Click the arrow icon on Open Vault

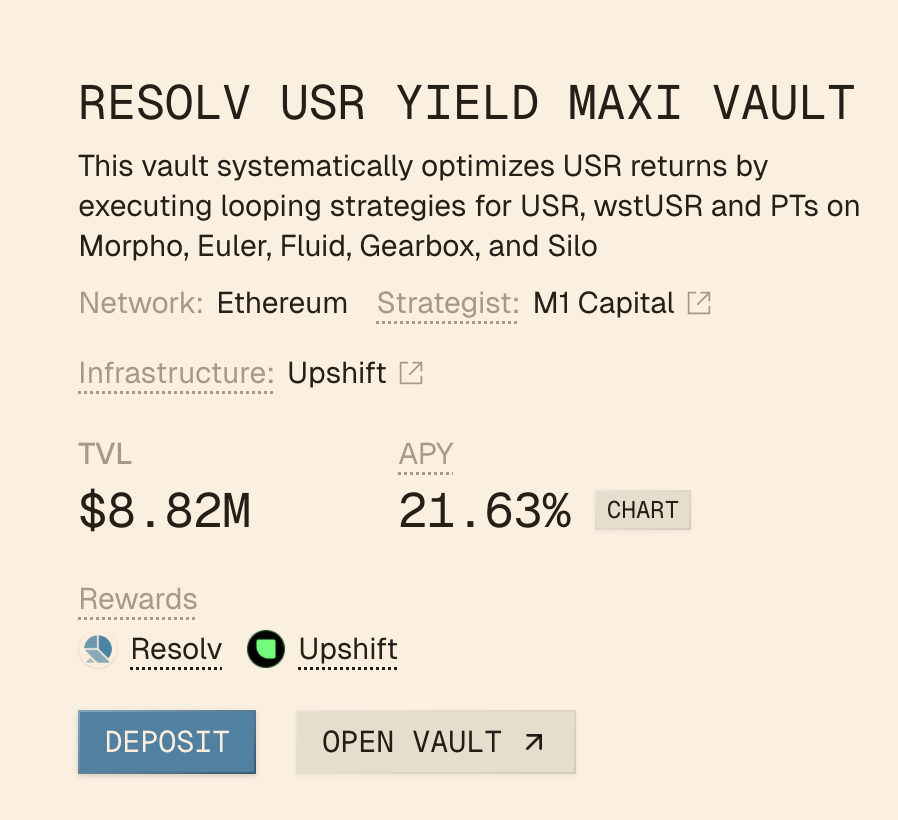535,742
